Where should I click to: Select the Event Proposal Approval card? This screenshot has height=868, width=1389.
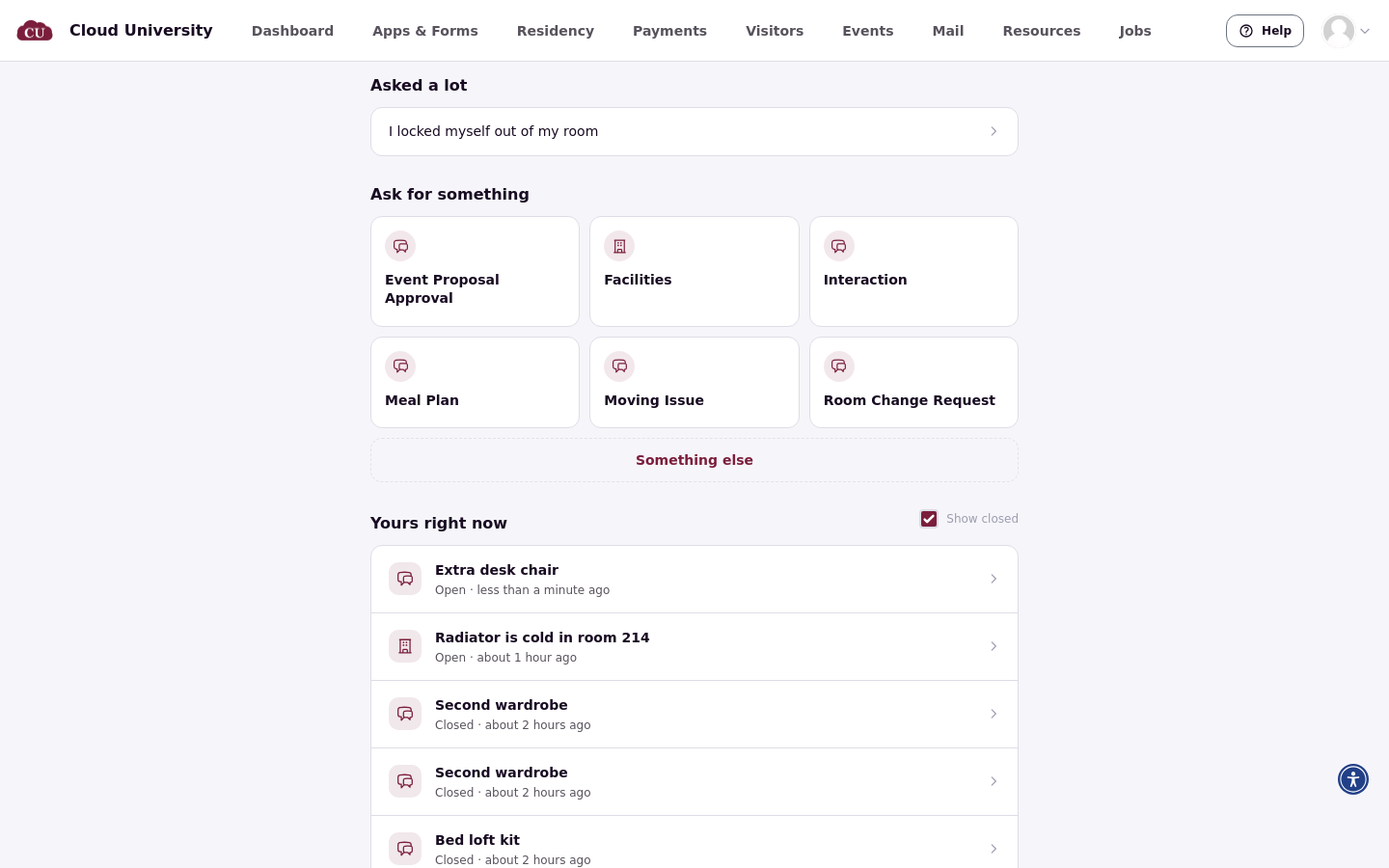pyautogui.click(x=475, y=271)
